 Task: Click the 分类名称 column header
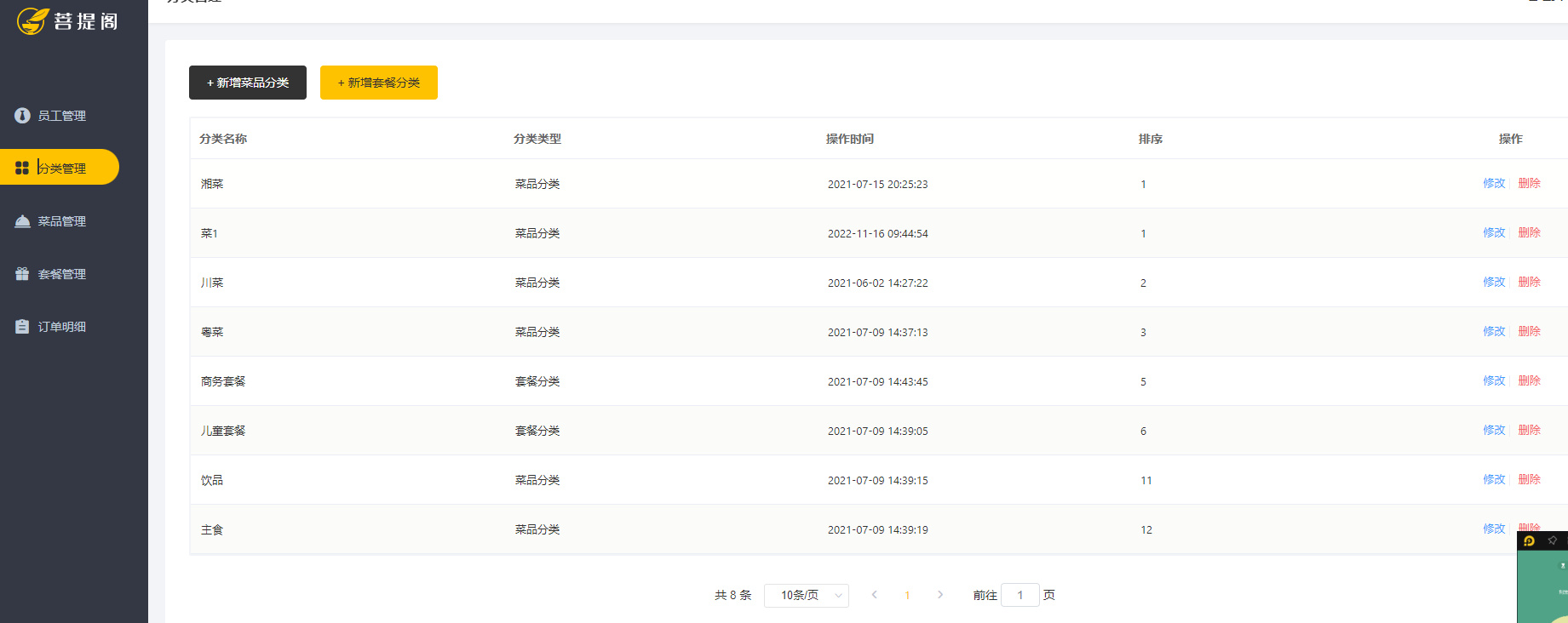(223, 139)
